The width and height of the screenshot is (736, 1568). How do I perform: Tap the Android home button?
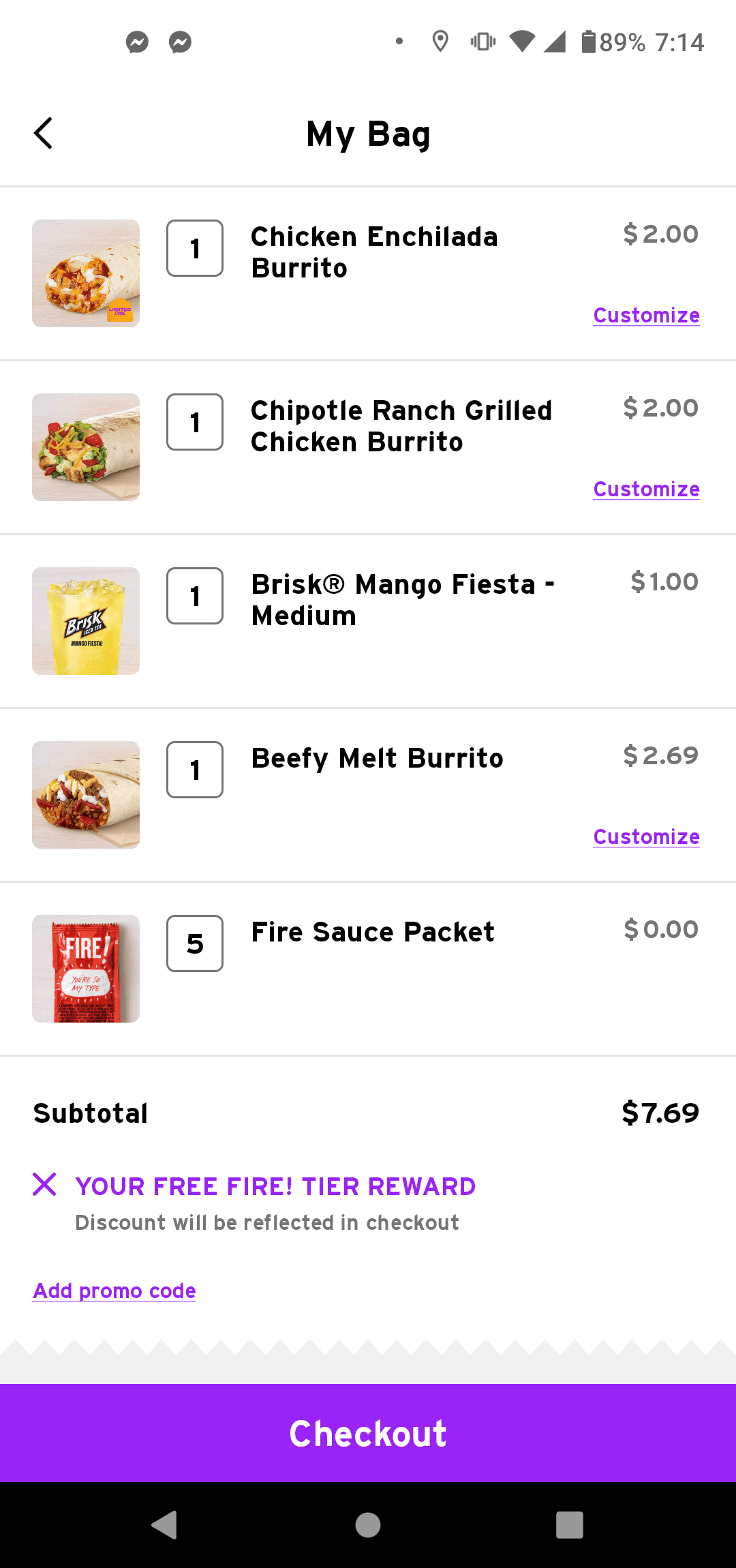point(368,1525)
